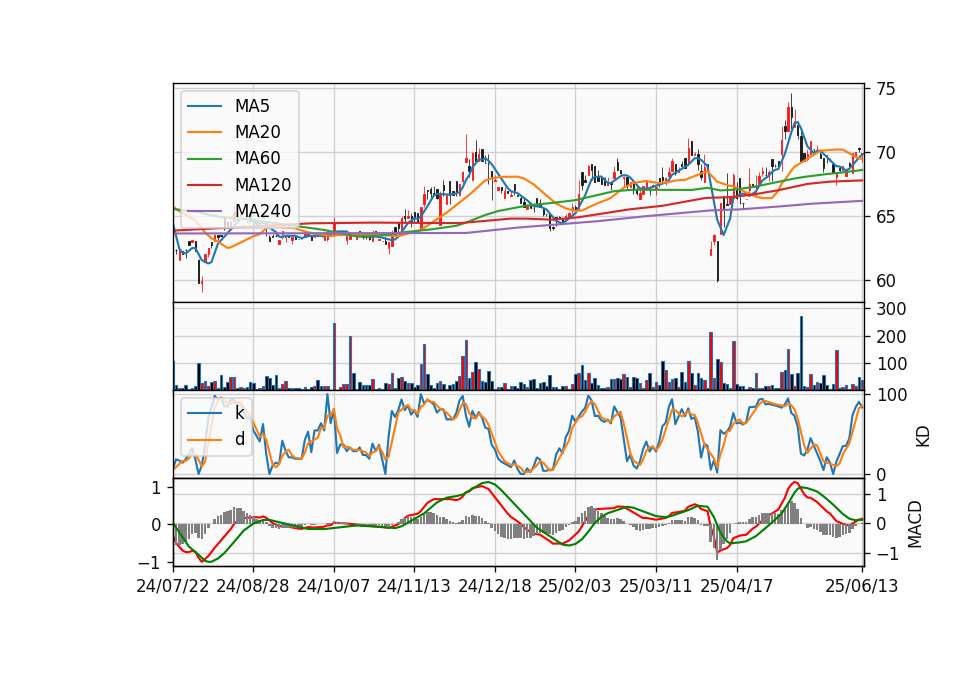Click the 25/06/13 date axis label

[x=862, y=586]
